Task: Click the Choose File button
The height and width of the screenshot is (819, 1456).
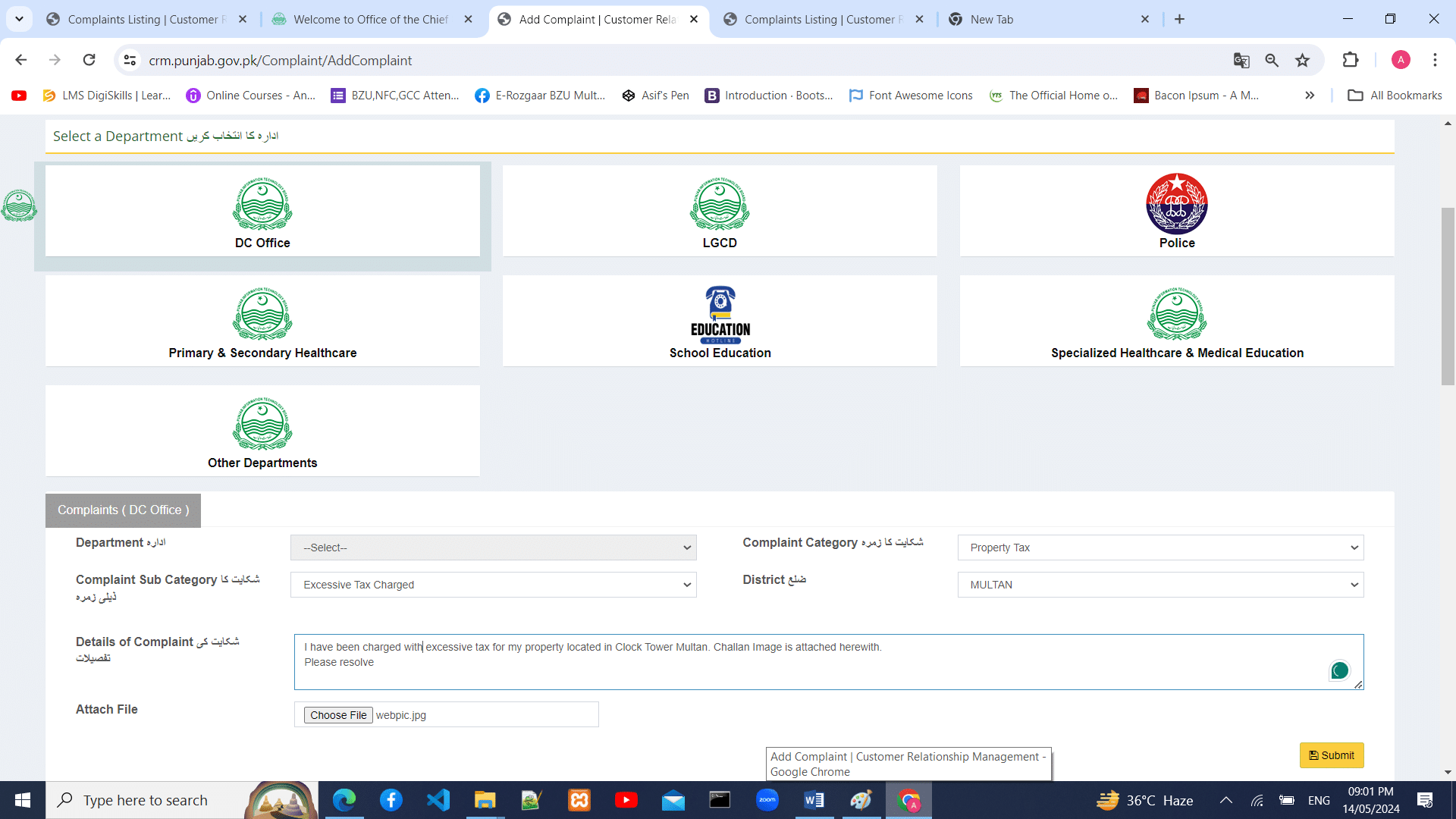Action: click(x=338, y=715)
